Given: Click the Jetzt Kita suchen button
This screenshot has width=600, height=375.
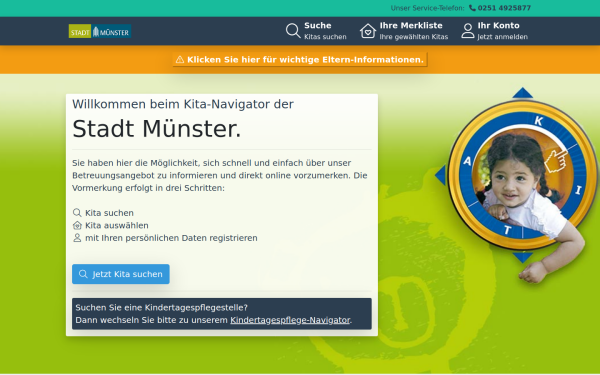Looking at the screenshot, I should pos(121,274).
